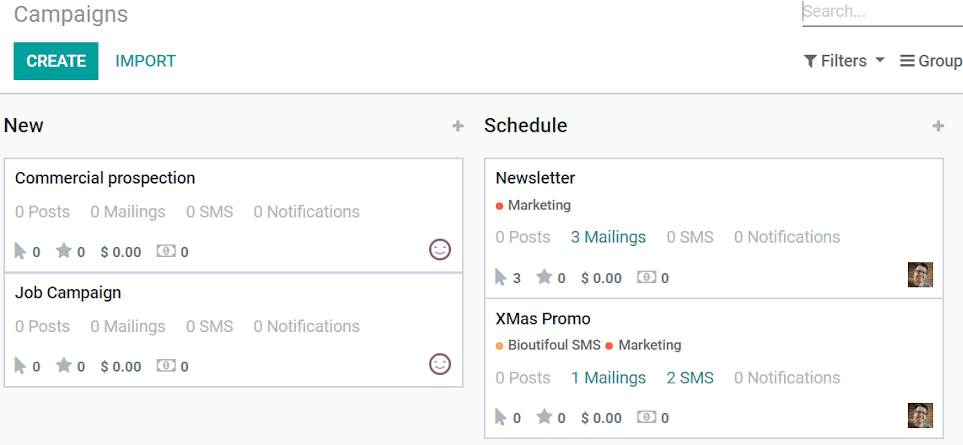Screen dimensions: 963x445
Task: Click the plus icon in New column
Action: pyautogui.click(x=458, y=126)
